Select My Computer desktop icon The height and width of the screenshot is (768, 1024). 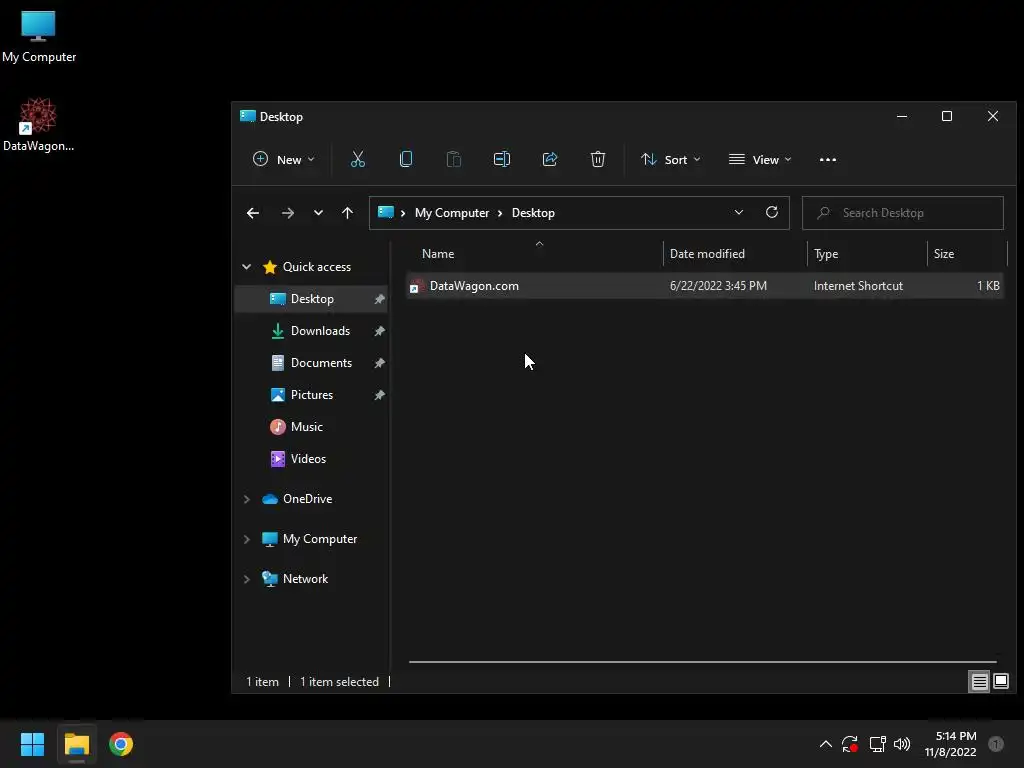point(39,37)
